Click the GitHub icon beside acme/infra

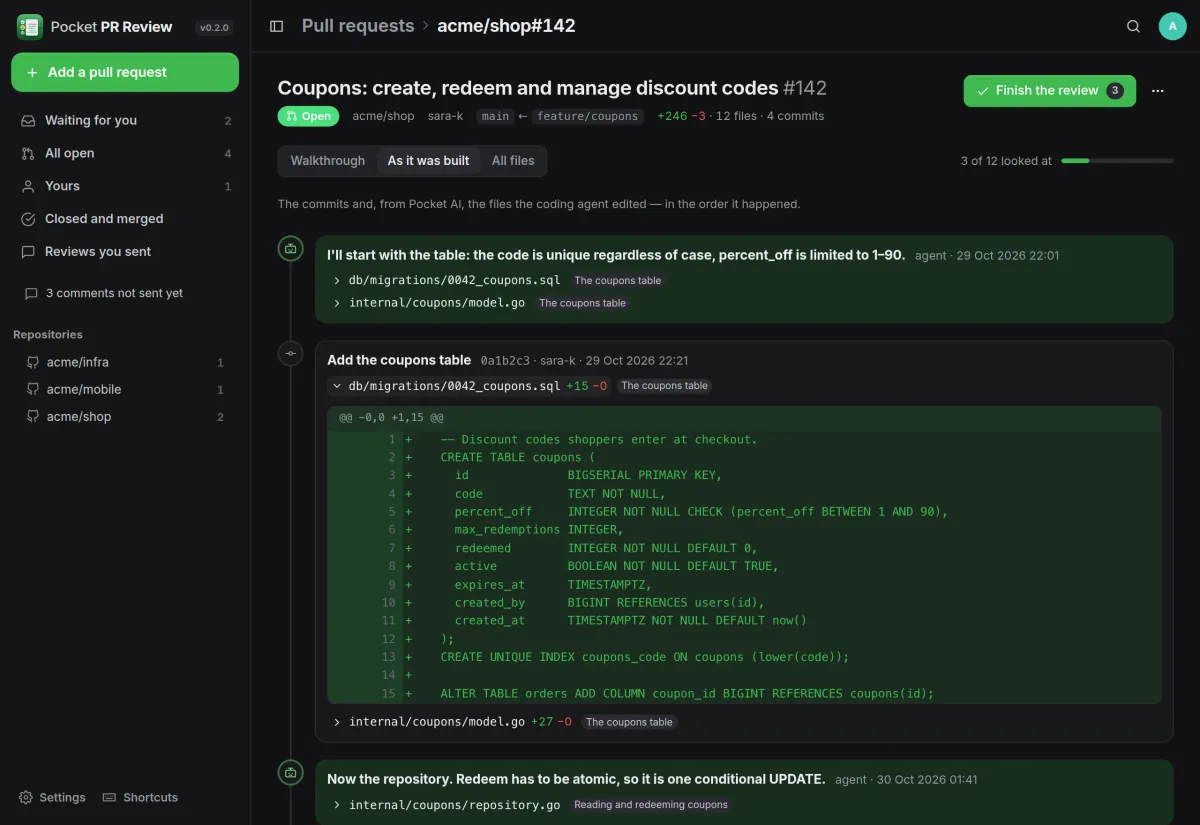click(x=33, y=362)
